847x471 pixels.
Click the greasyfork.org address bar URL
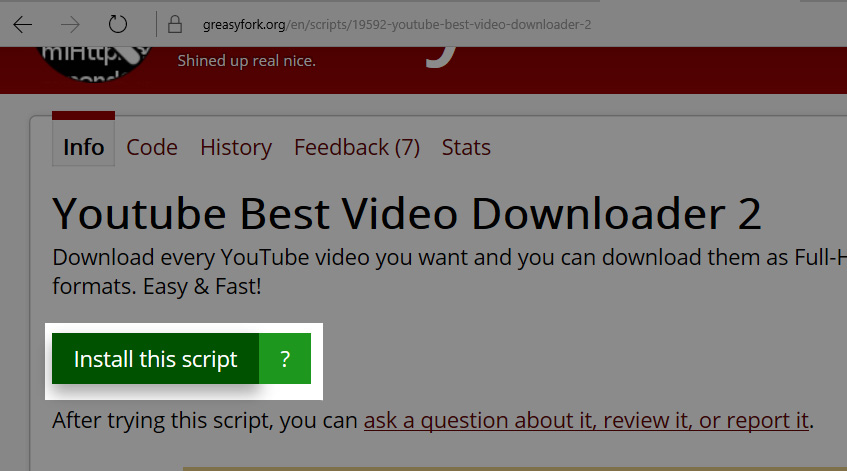pos(396,25)
